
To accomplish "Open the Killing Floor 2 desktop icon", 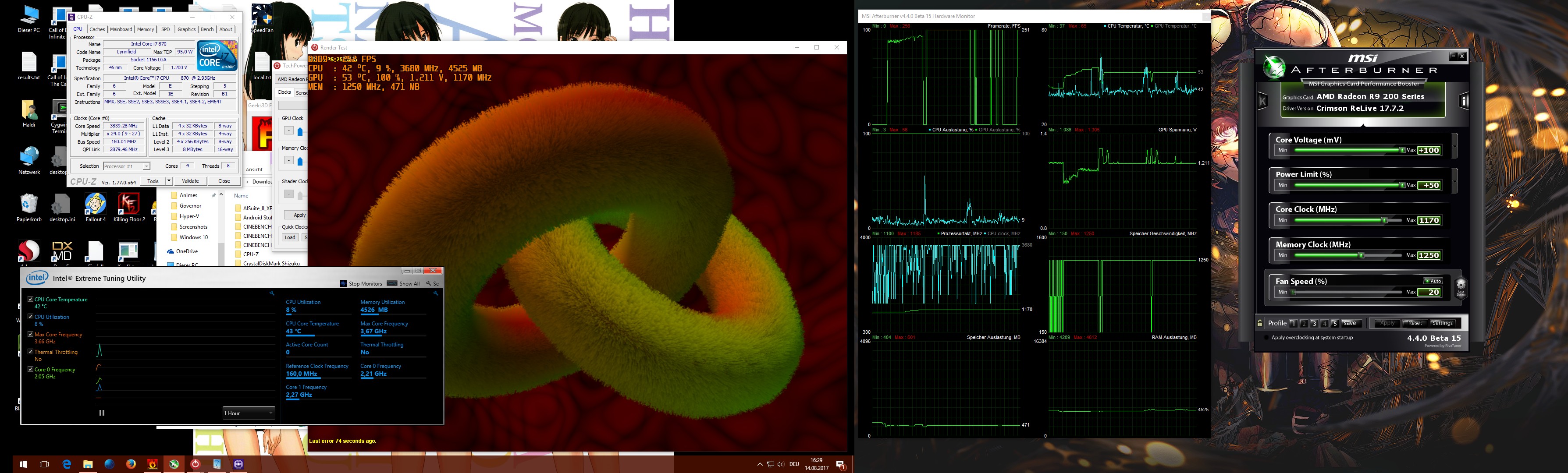I will pyautogui.click(x=128, y=204).
